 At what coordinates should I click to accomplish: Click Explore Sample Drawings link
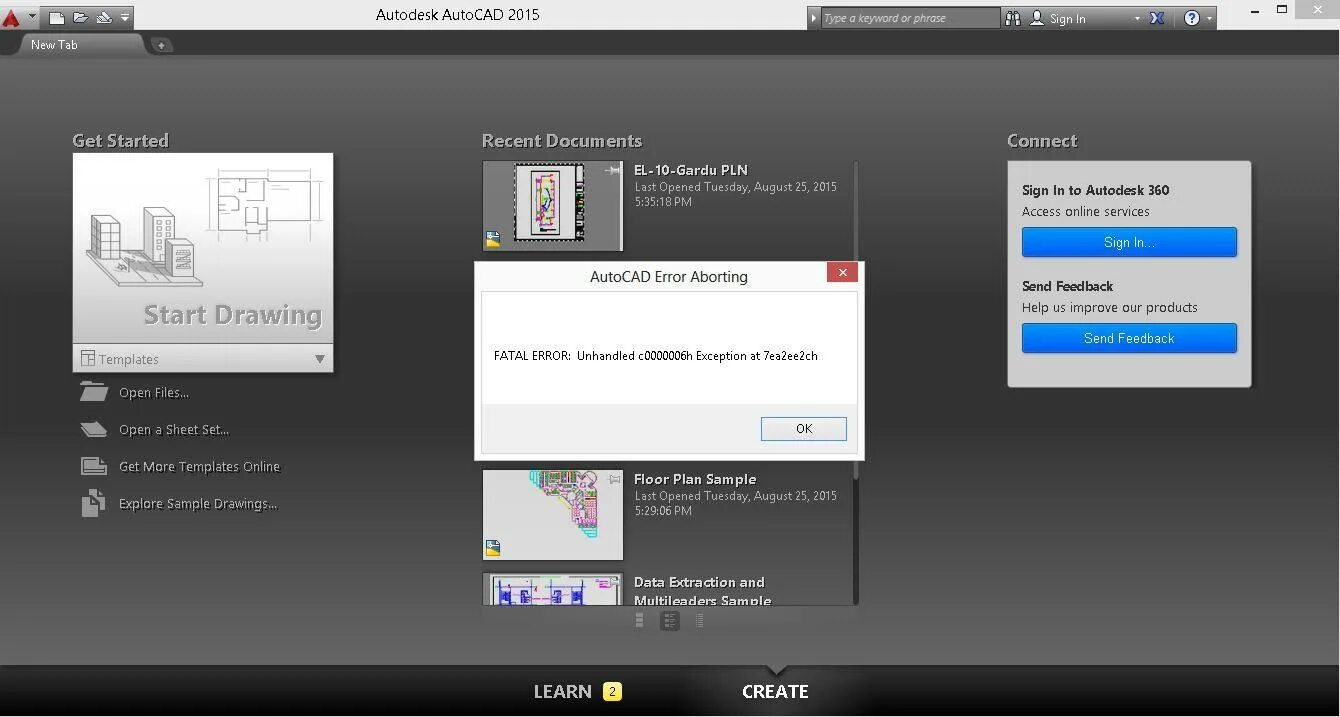pyautogui.click(x=198, y=504)
